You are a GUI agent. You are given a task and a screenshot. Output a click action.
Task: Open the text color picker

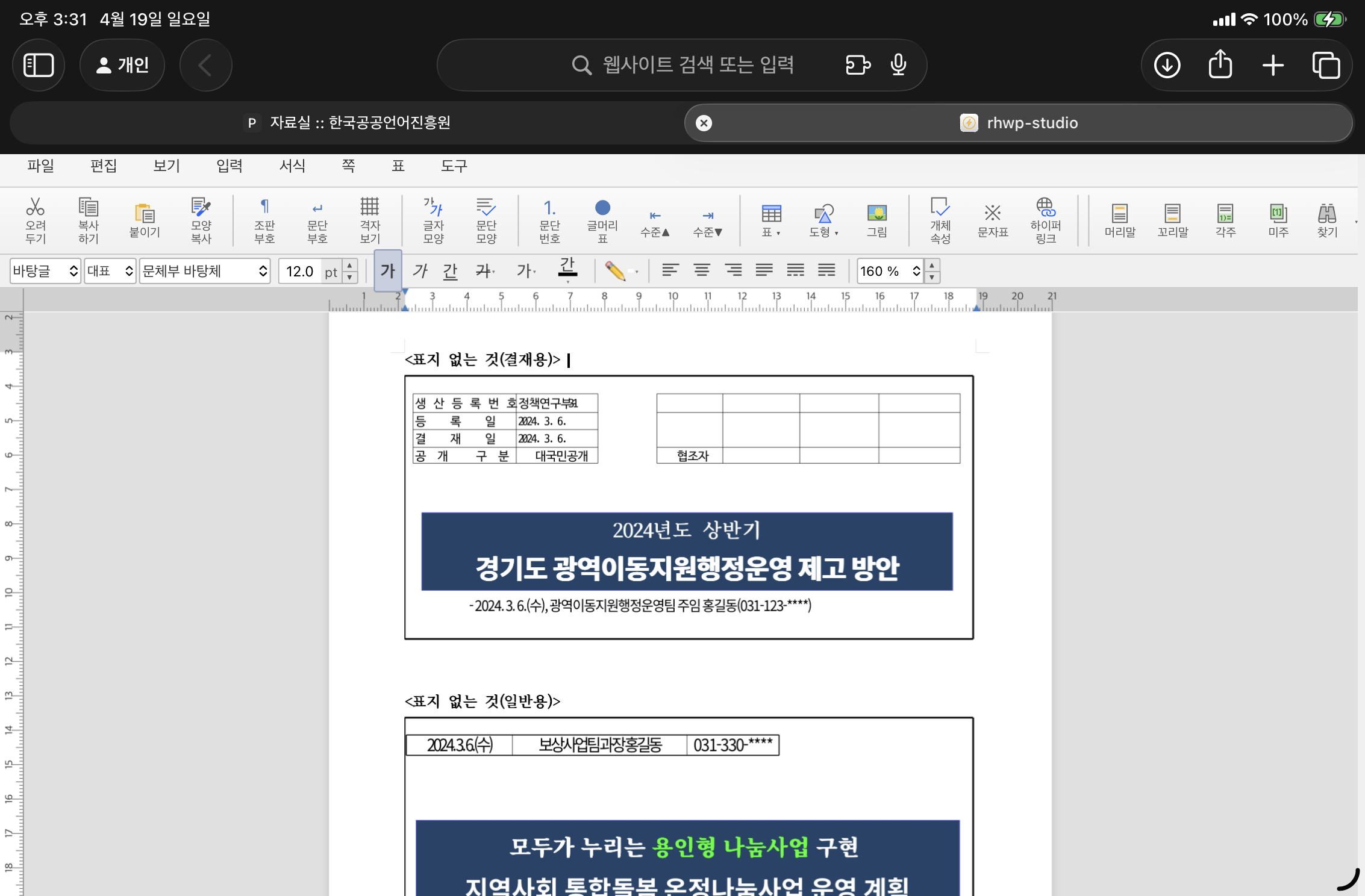click(x=567, y=271)
